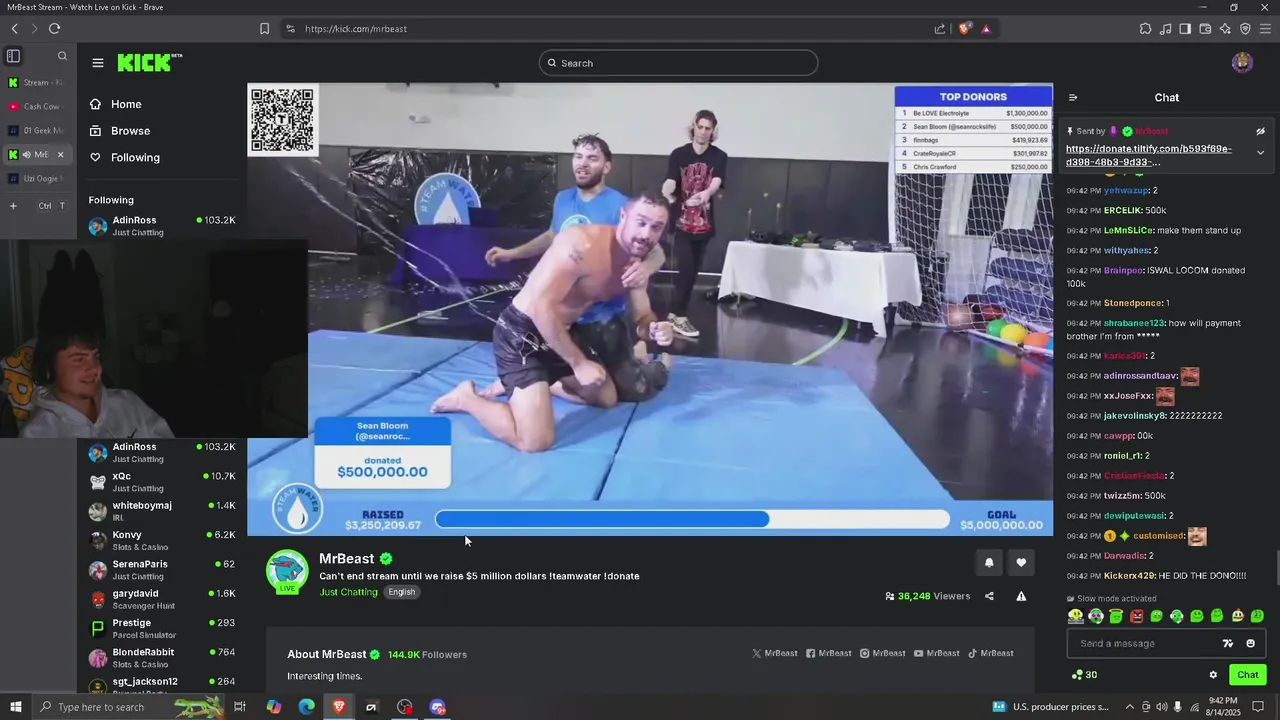Open a new tab with plus

click(x=13, y=206)
